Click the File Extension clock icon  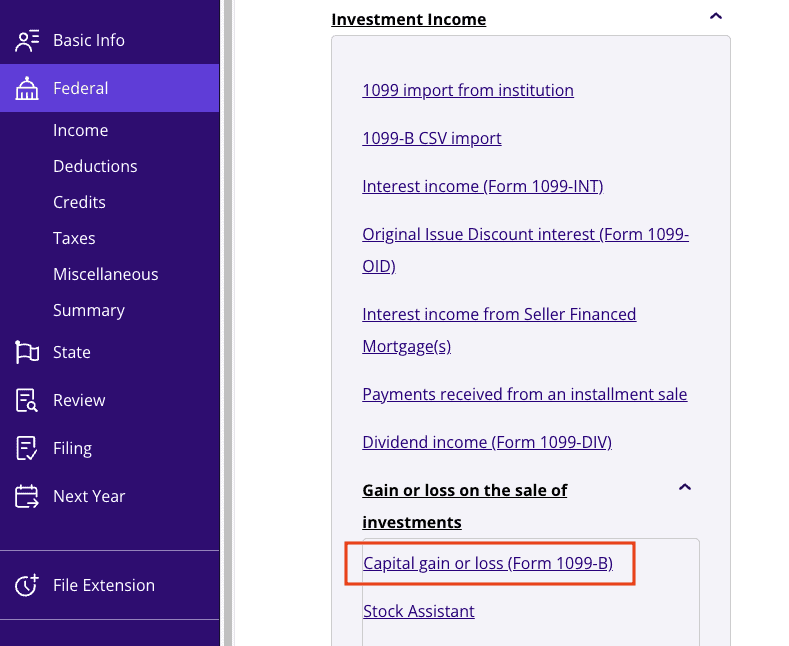coord(27,585)
